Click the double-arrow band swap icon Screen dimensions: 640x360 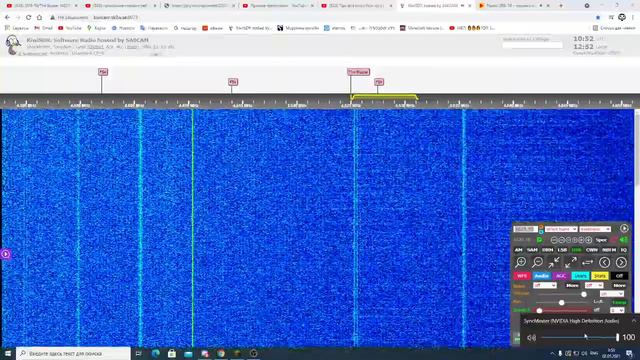[587, 262]
